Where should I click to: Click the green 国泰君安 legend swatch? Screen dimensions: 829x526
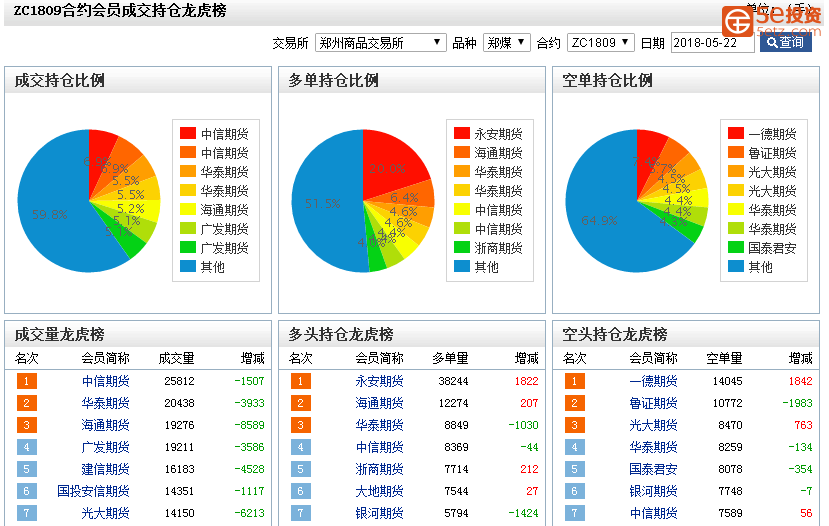pyautogui.click(x=736, y=247)
